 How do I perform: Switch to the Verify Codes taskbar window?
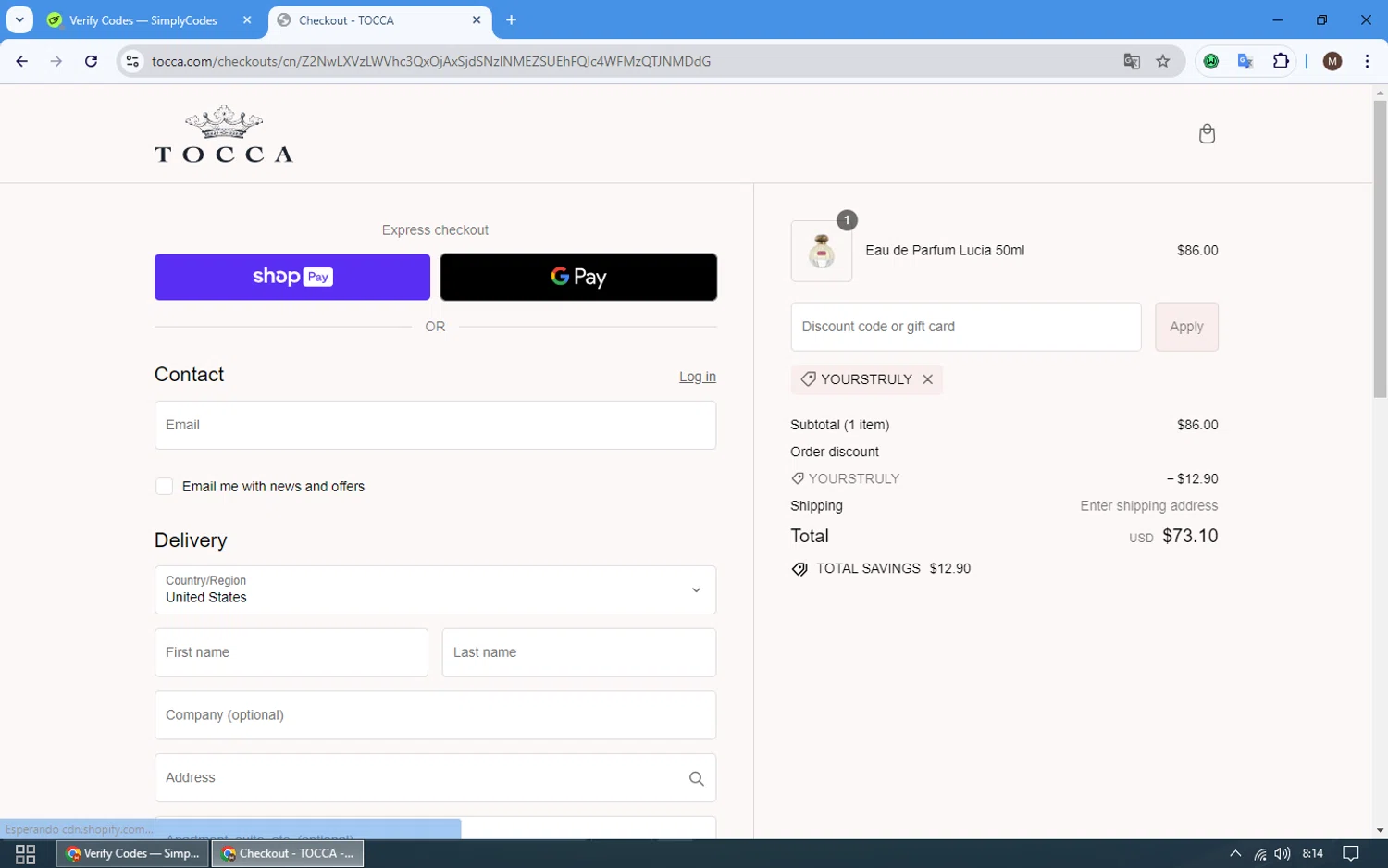point(133,853)
